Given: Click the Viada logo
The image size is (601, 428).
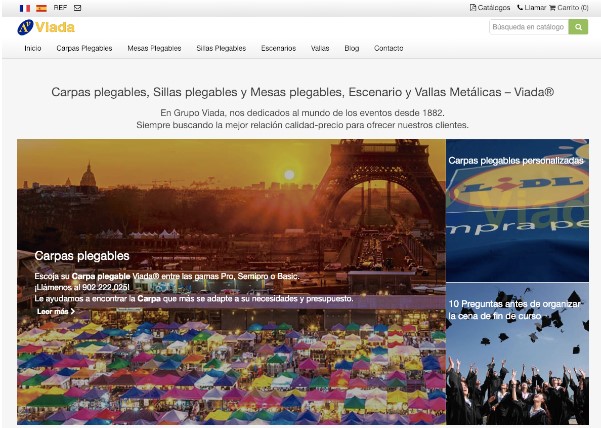Looking at the screenshot, I should [x=46, y=27].
